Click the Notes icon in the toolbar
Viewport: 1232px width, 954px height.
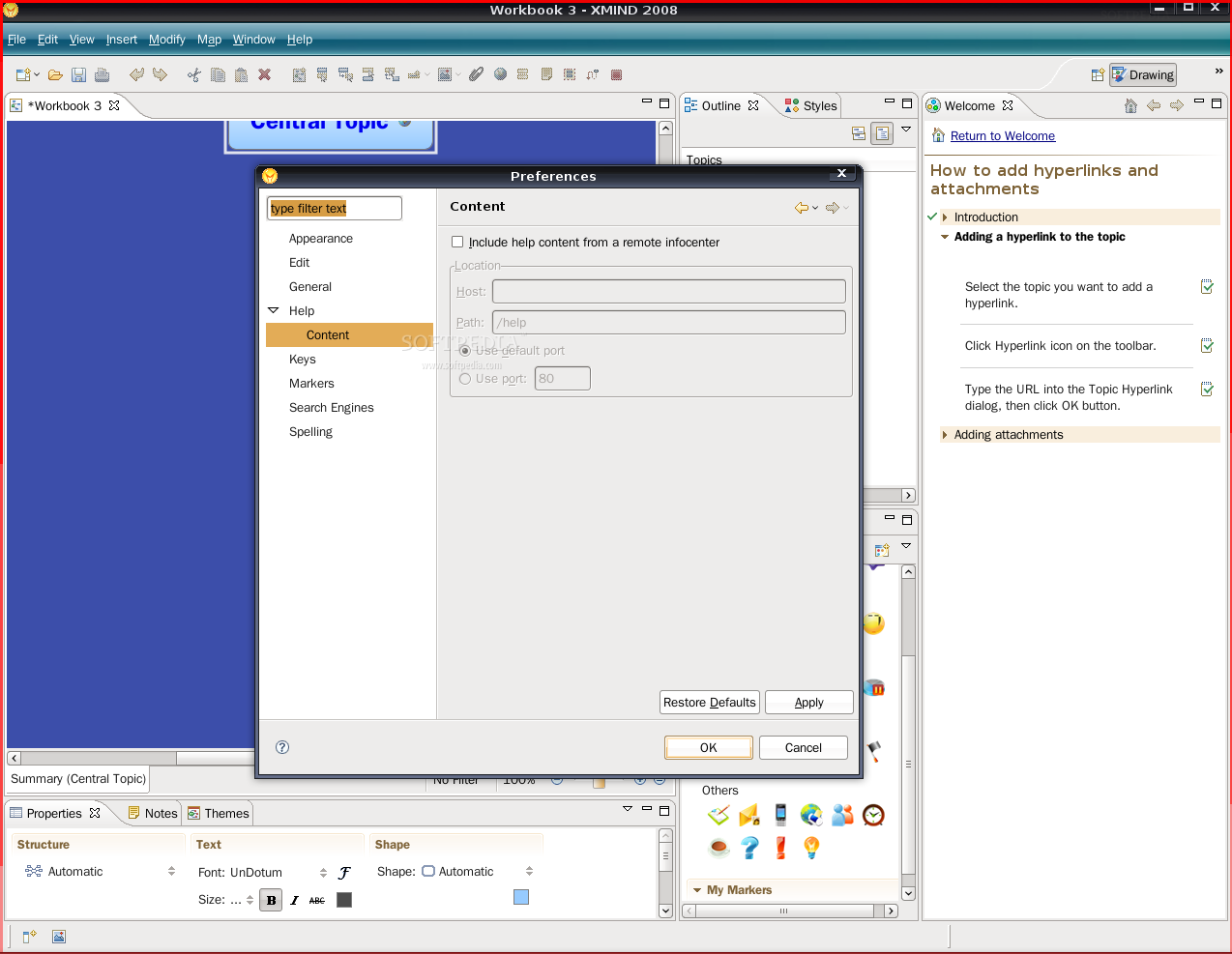546,74
